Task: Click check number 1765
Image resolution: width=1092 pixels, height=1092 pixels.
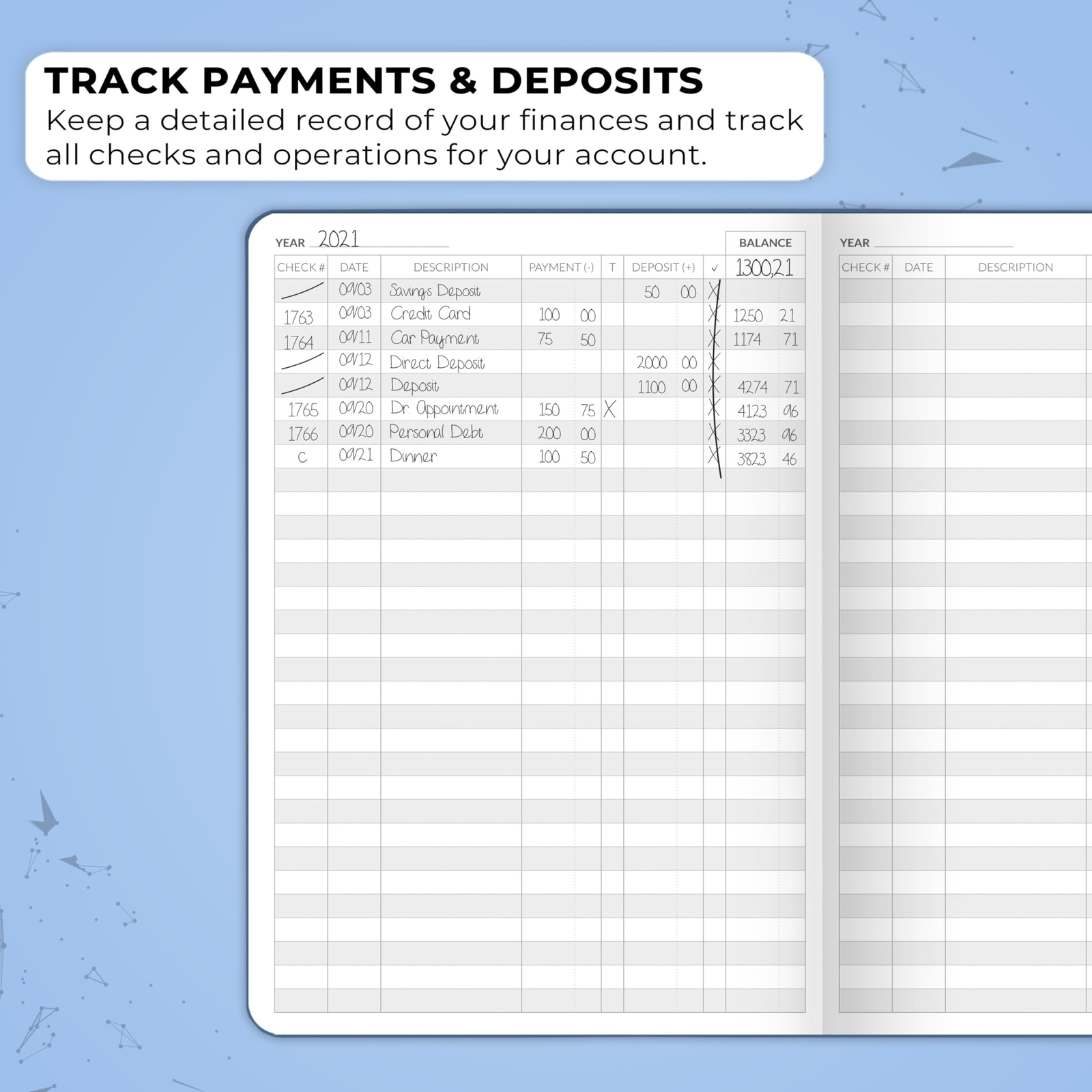Action: 303,409
